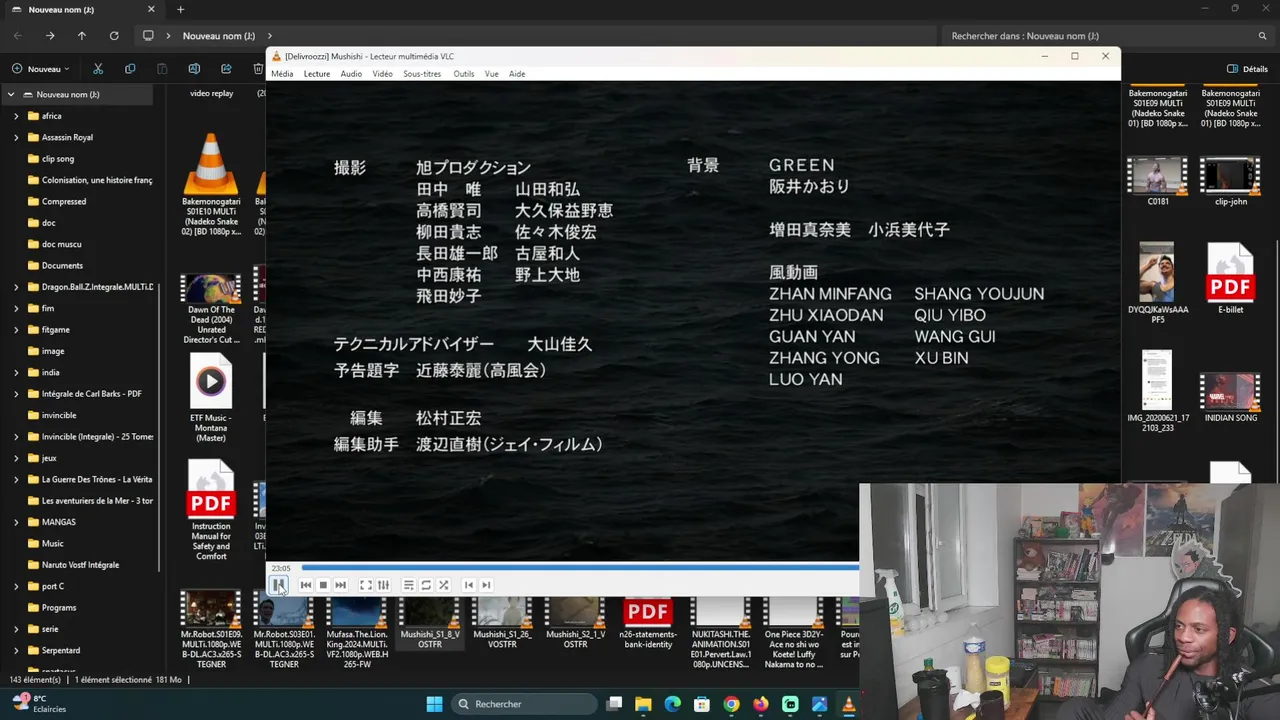Select the E-billet PDF file

(x=1230, y=279)
